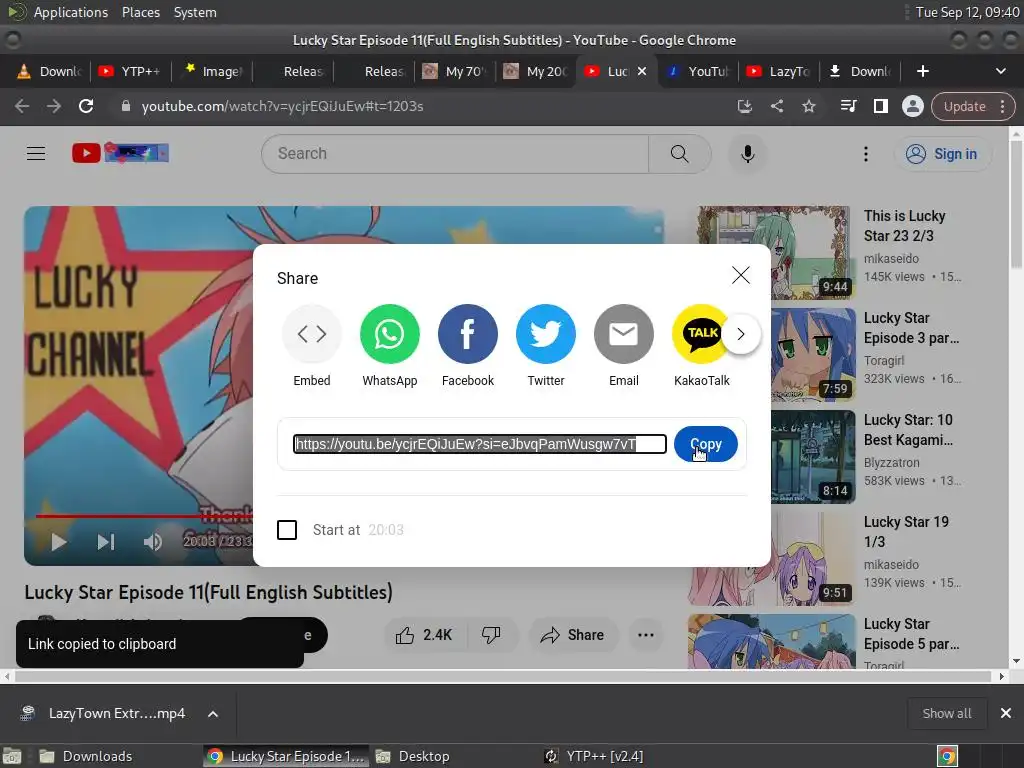Screen dimensions: 1024x768
Task: Share via WhatsApp icon
Action: (x=390, y=334)
